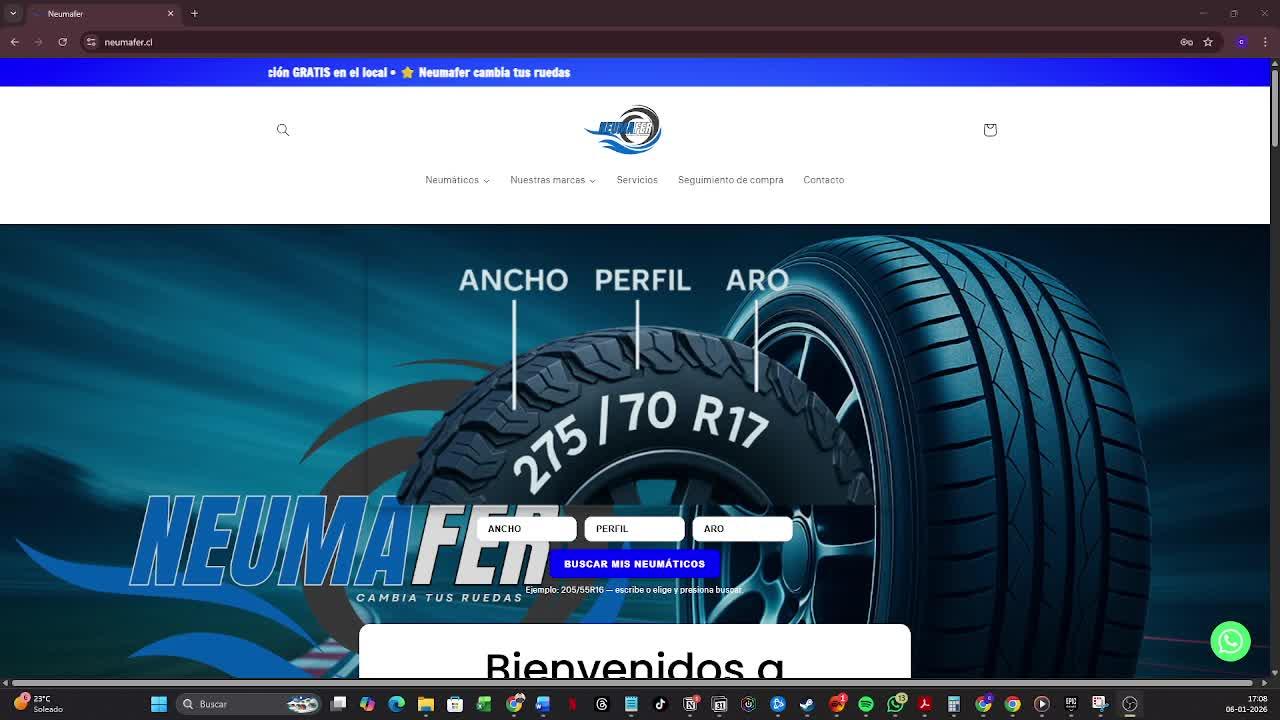The height and width of the screenshot is (720, 1280).
Task: Click the Neumafer logo in header
Action: [x=623, y=130]
